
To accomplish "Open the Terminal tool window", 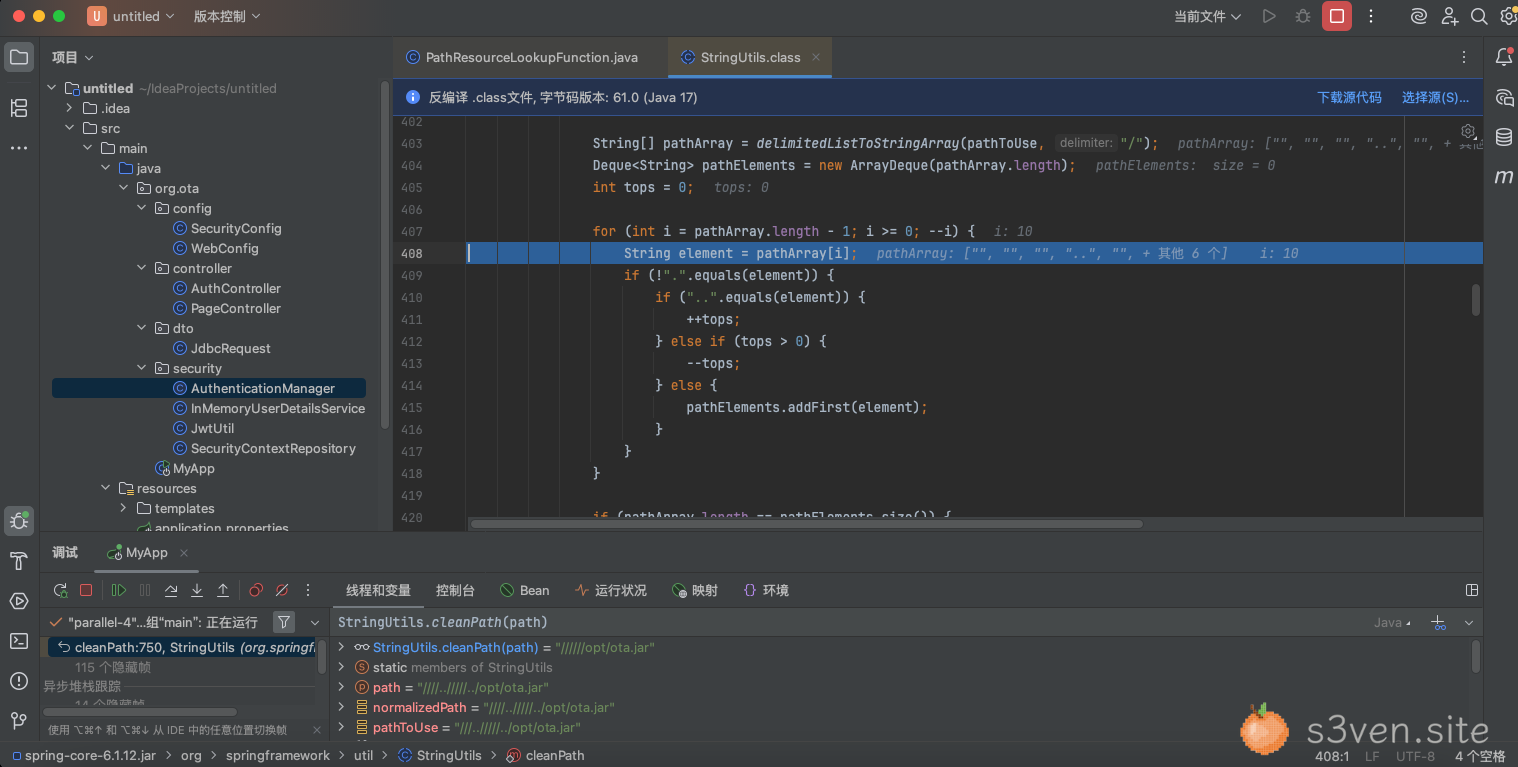I will click(x=19, y=640).
